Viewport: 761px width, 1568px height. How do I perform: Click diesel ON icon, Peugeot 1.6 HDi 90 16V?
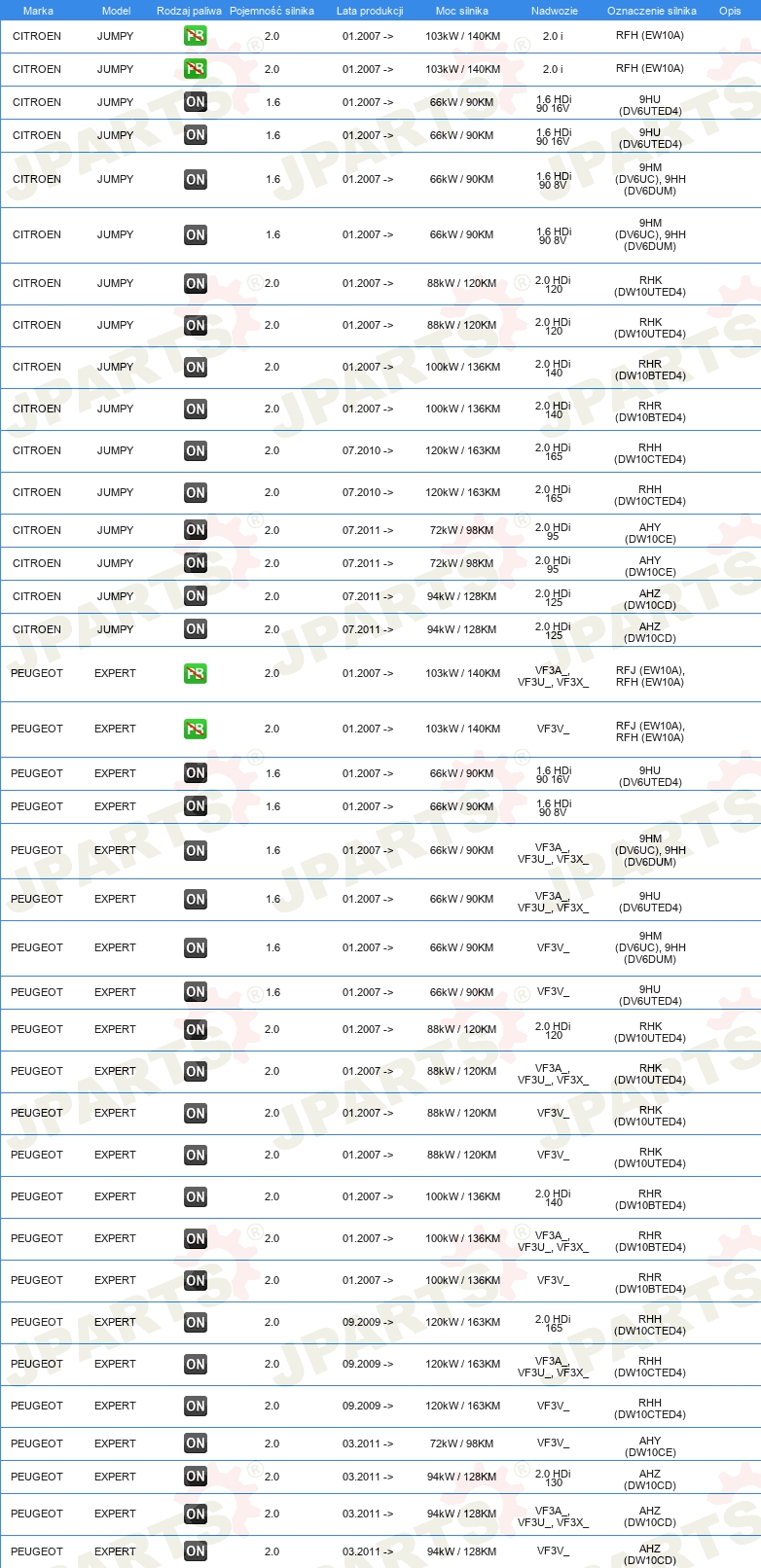point(196,773)
